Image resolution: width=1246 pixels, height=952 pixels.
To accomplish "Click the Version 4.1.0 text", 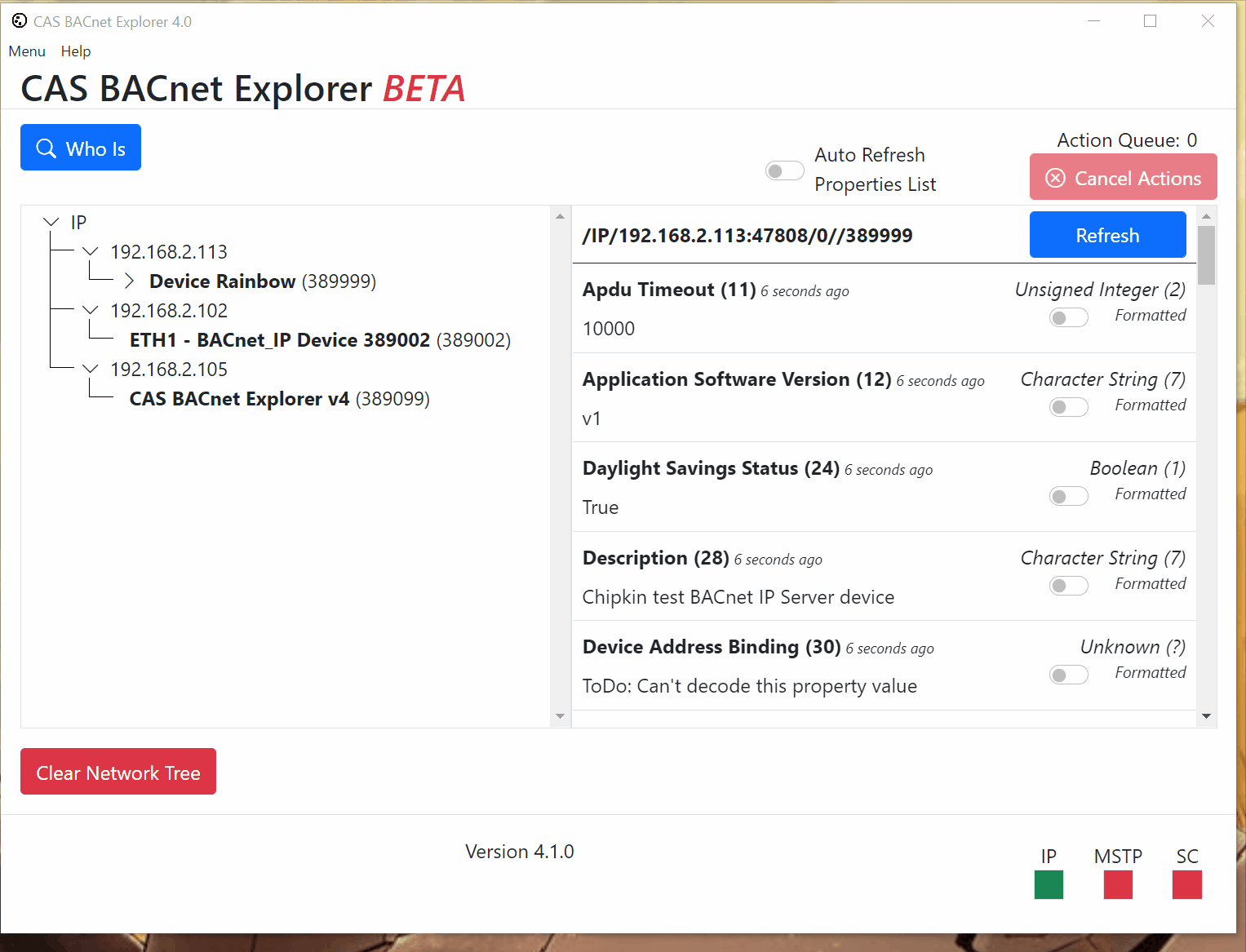I will 520,852.
